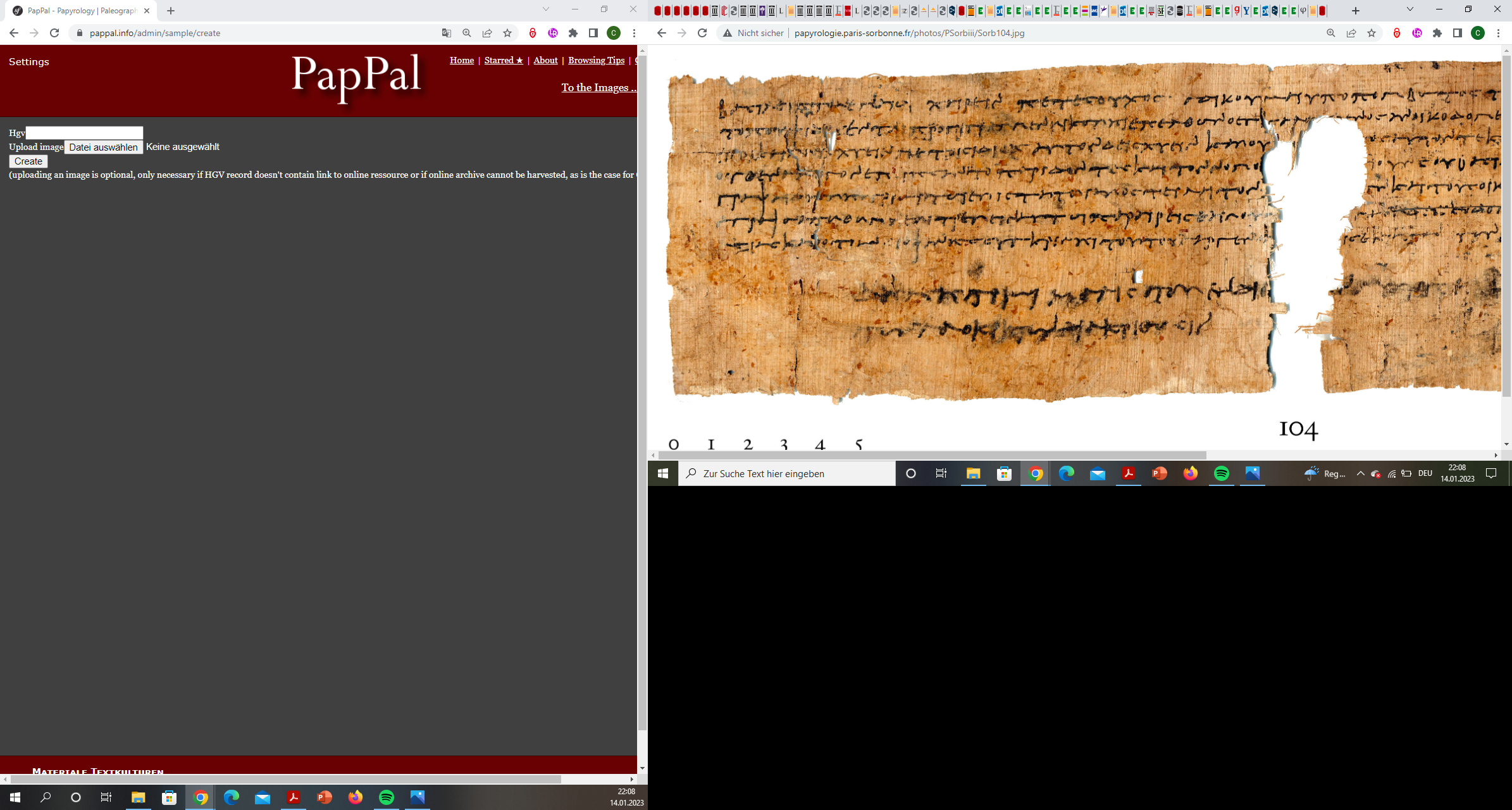The height and width of the screenshot is (810, 1512).
Task: Bookmark the PapPal page with star icon
Action: (507, 33)
